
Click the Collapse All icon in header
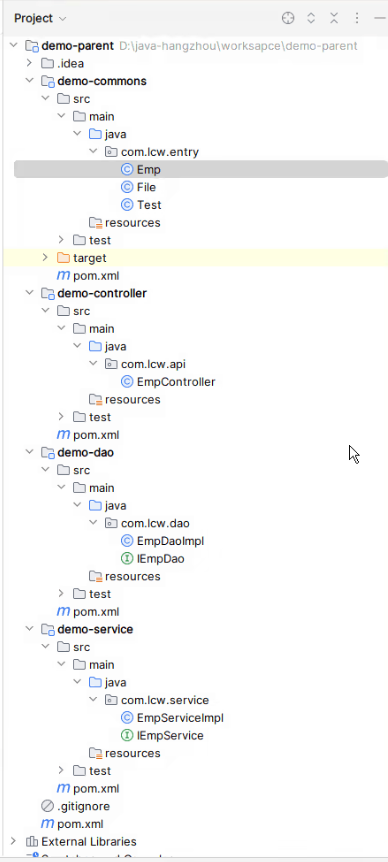click(334, 18)
